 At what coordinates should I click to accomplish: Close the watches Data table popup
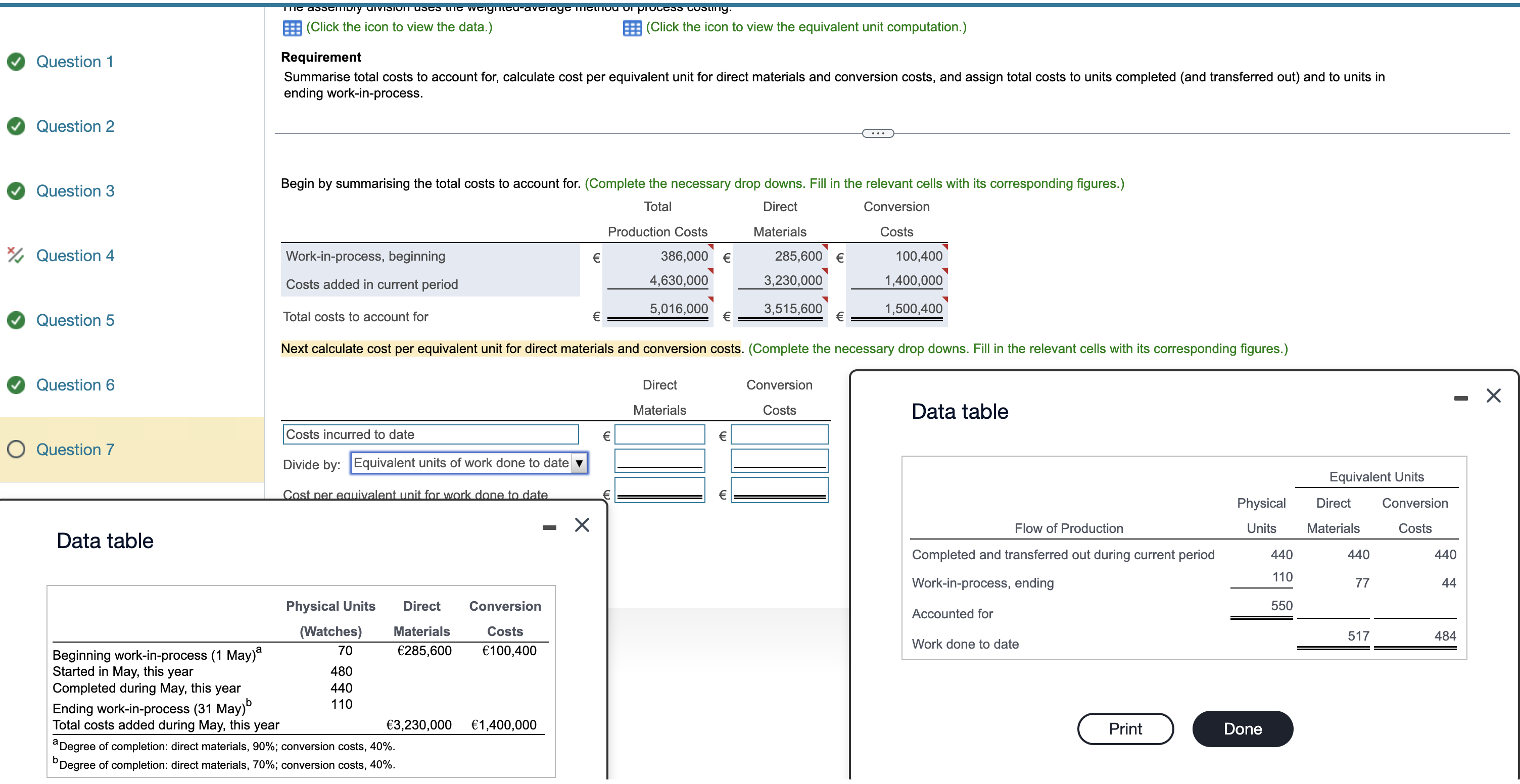coord(582,524)
